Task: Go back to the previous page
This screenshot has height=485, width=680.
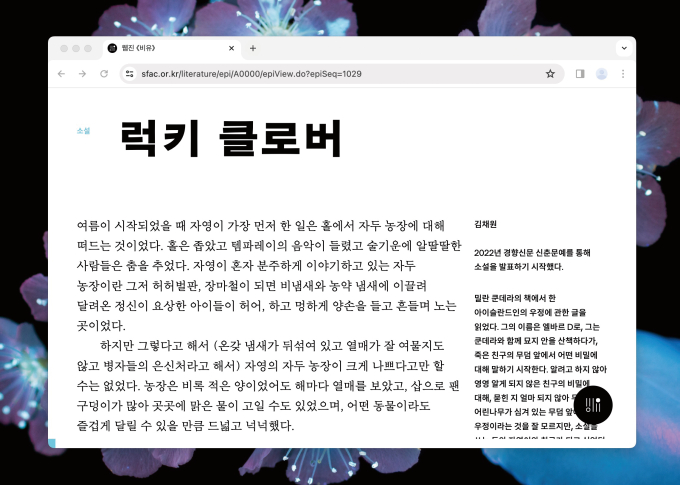Action: click(x=61, y=74)
